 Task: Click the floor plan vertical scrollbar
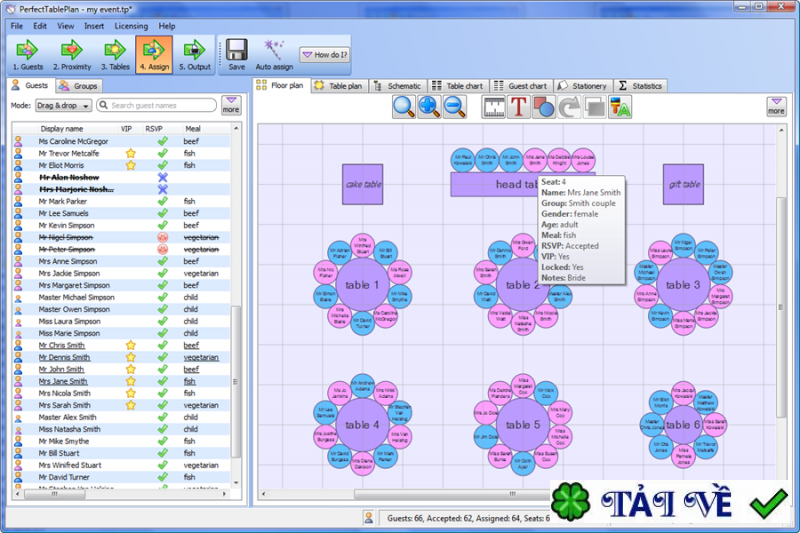pyautogui.click(x=781, y=306)
